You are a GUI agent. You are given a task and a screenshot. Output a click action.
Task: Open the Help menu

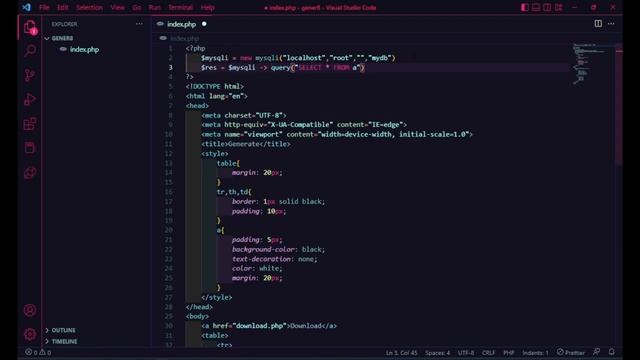[x=207, y=7]
